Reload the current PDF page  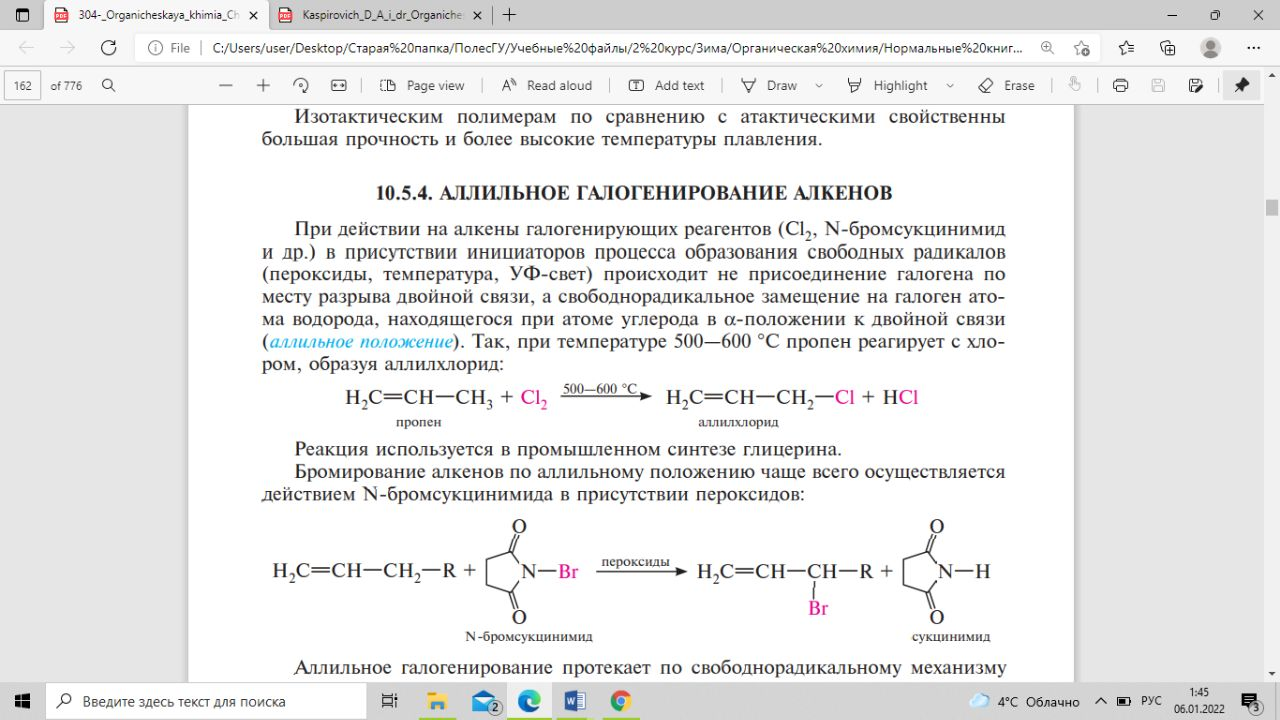pos(110,47)
